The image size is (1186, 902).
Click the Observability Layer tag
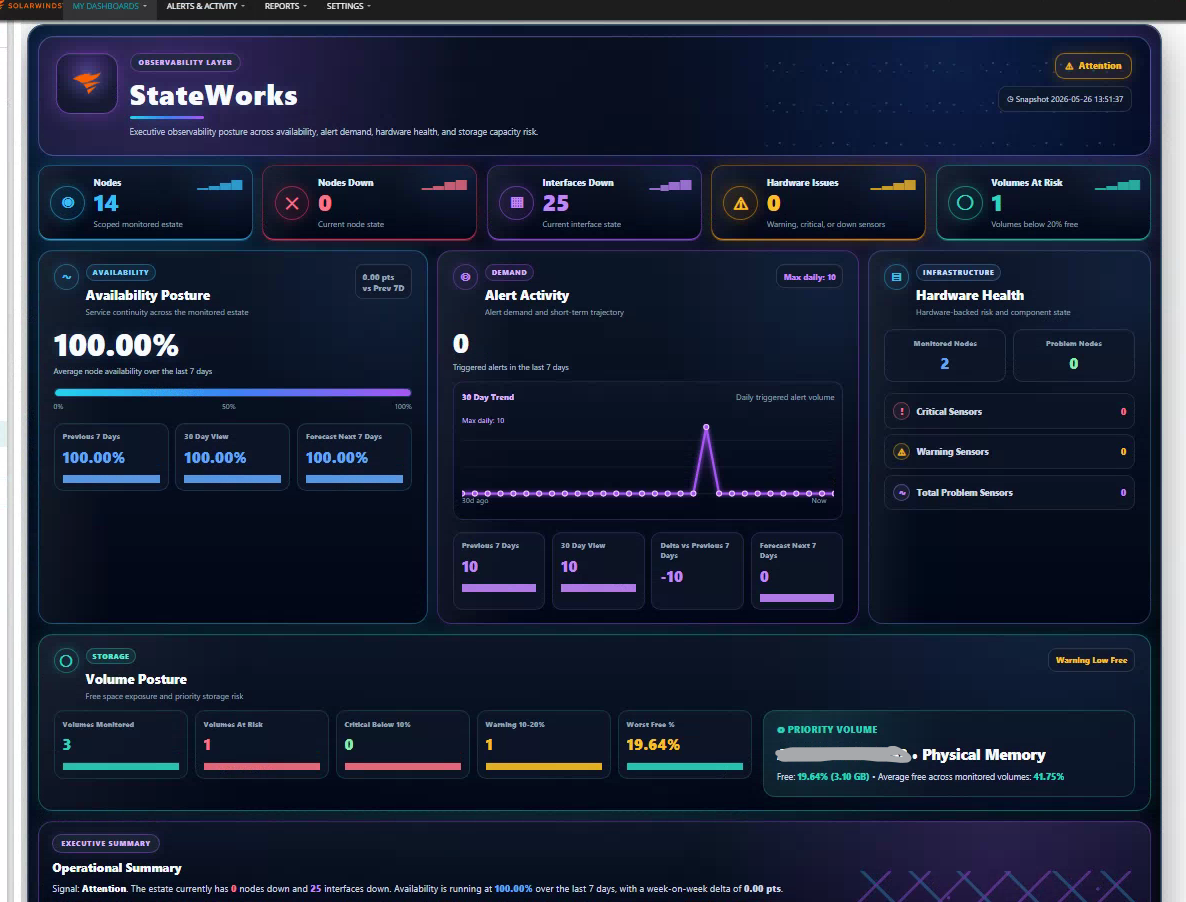pos(185,63)
